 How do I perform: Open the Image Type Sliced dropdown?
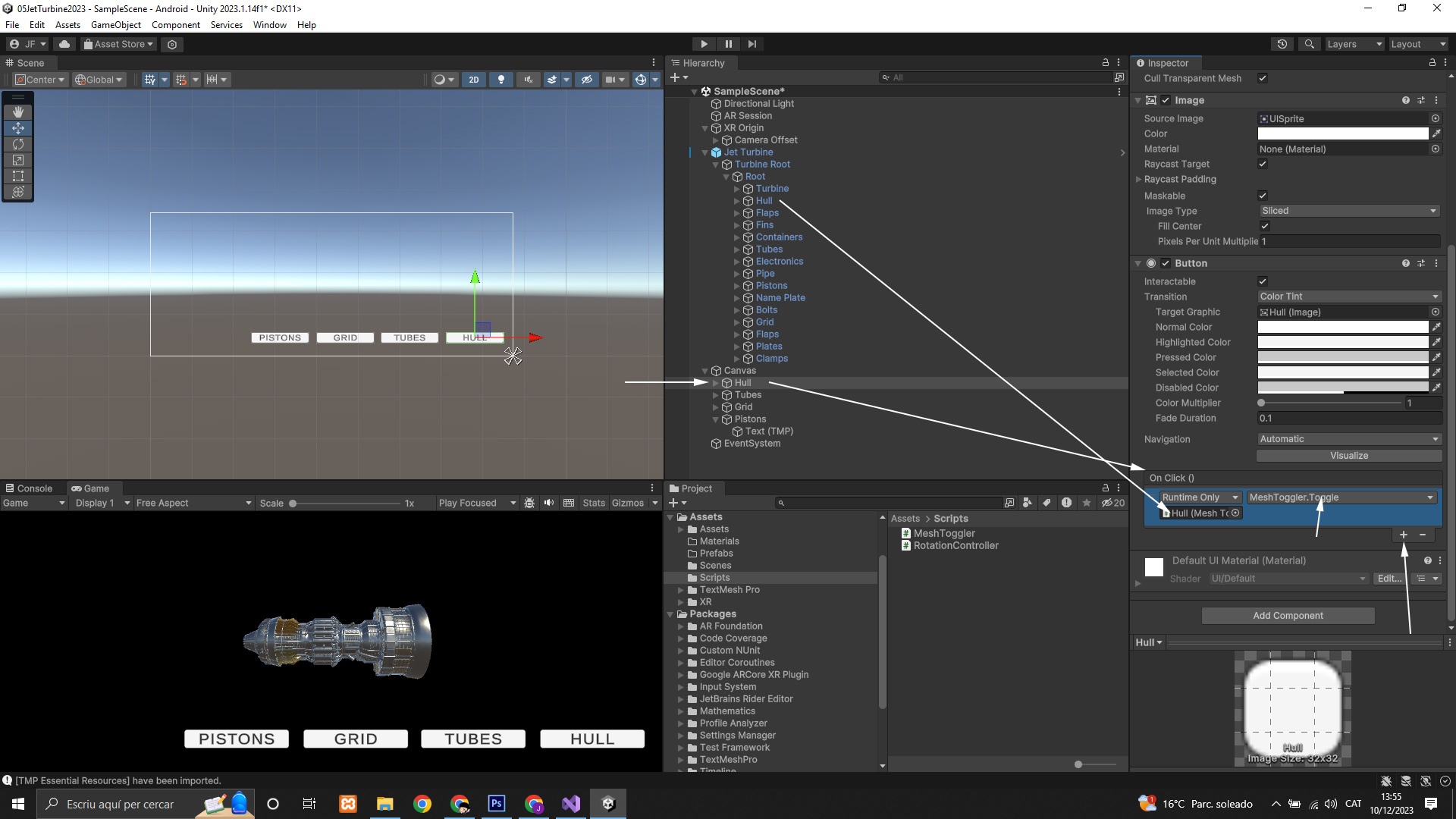tap(1348, 211)
